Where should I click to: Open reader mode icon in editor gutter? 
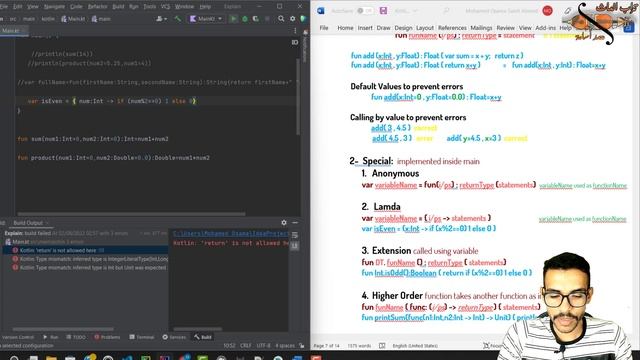click(295, 42)
